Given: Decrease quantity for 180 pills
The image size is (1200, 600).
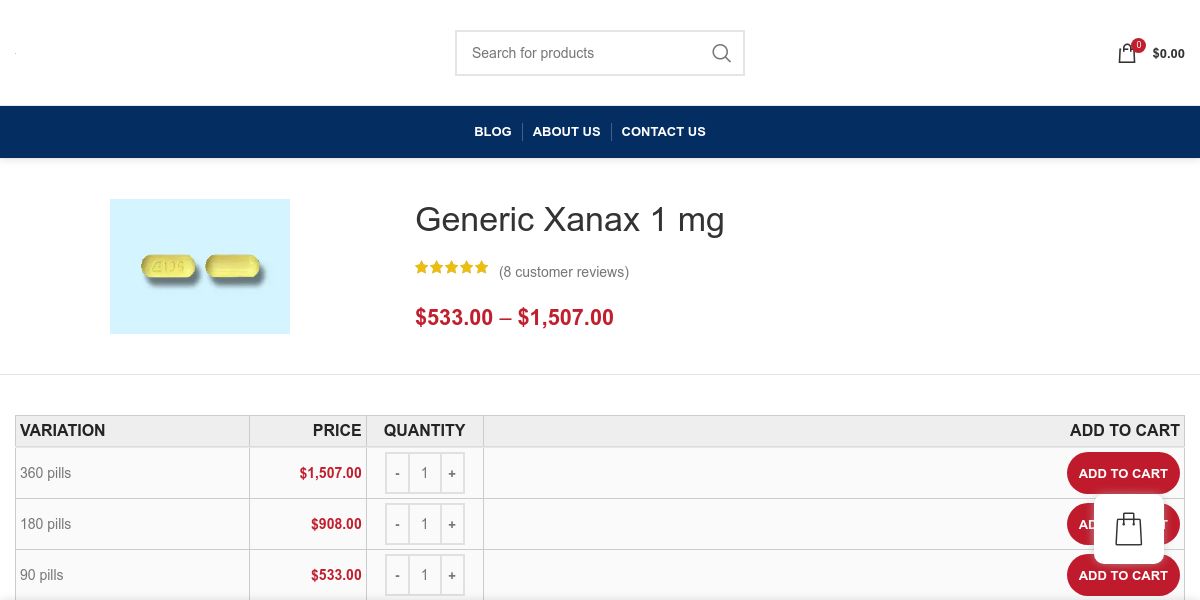Looking at the screenshot, I should coord(397,524).
